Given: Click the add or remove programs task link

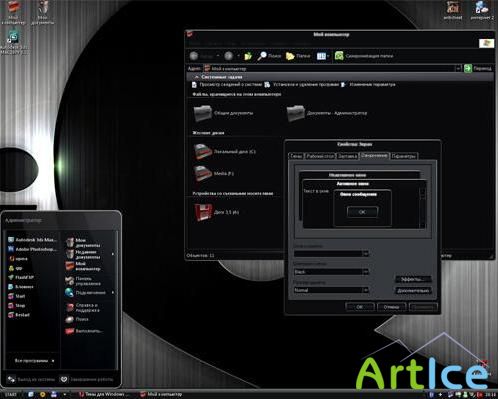Looking at the screenshot, I should (302, 85).
